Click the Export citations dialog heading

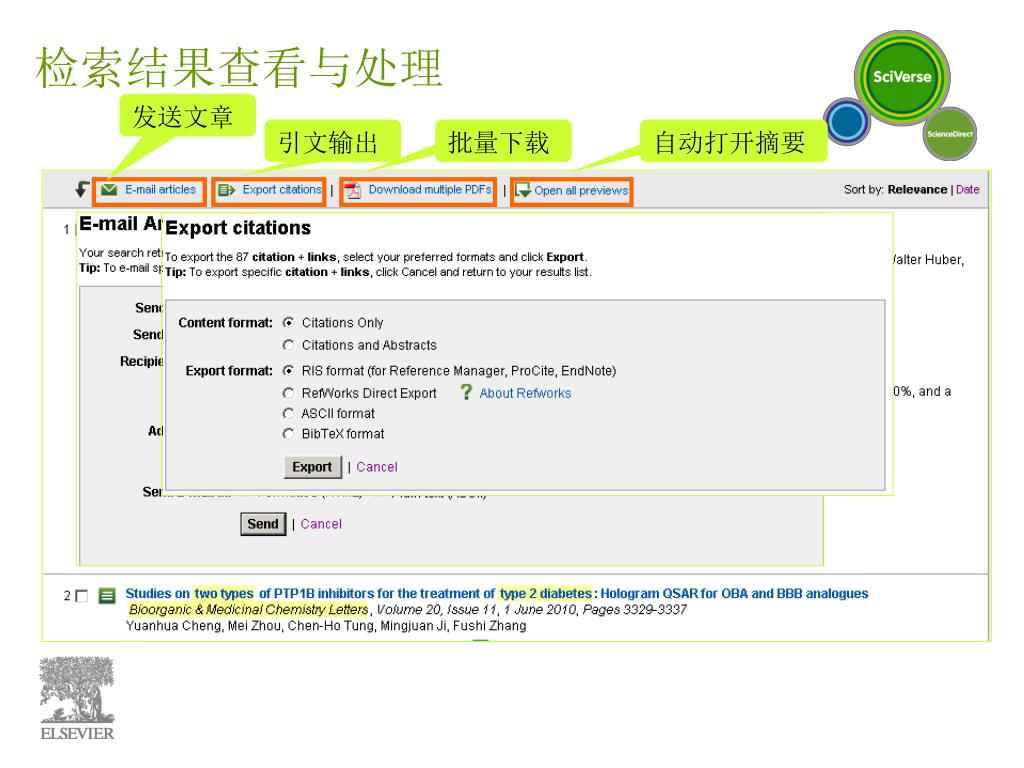tap(238, 227)
